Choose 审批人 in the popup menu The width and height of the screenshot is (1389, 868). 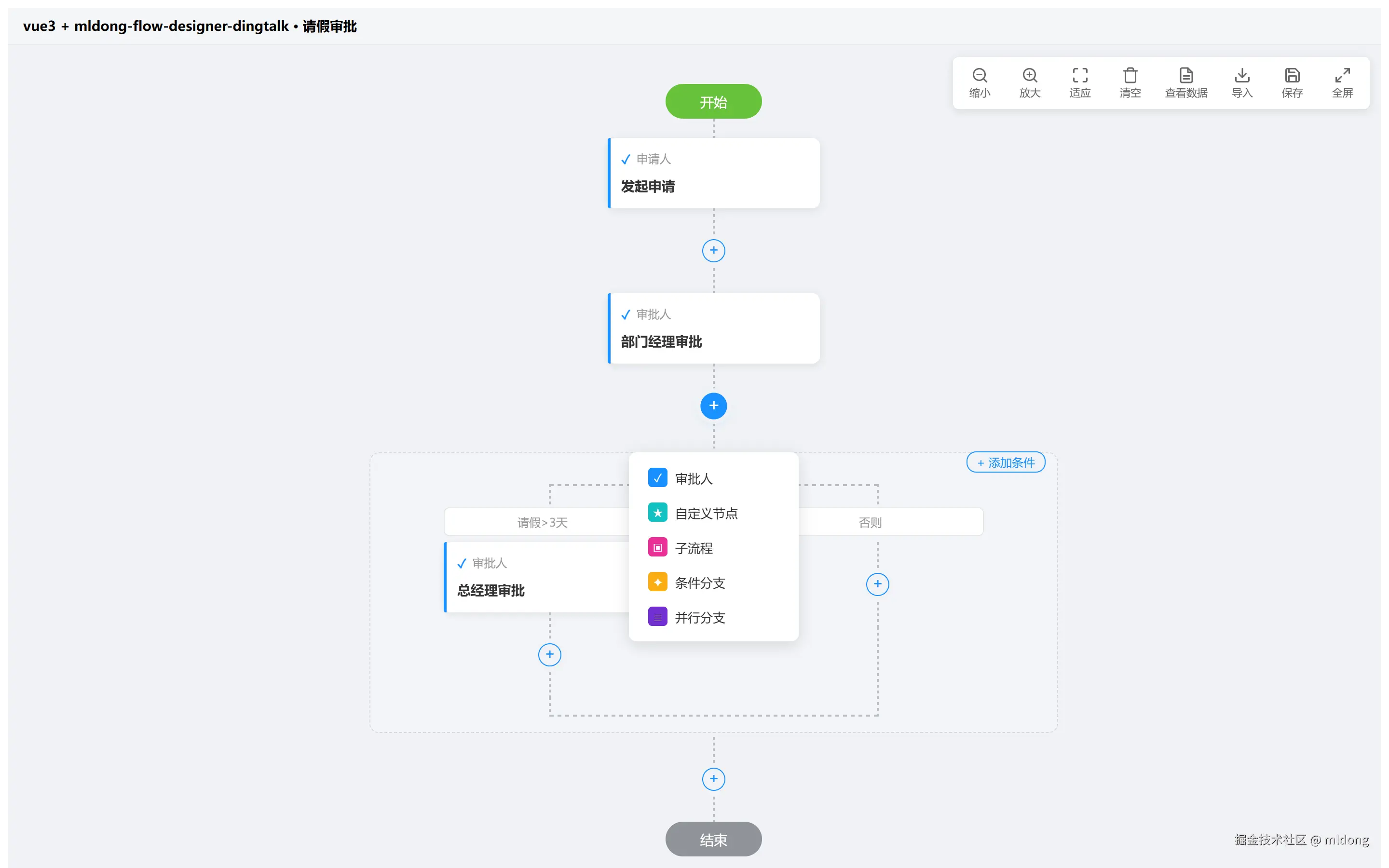pyautogui.click(x=713, y=478)
